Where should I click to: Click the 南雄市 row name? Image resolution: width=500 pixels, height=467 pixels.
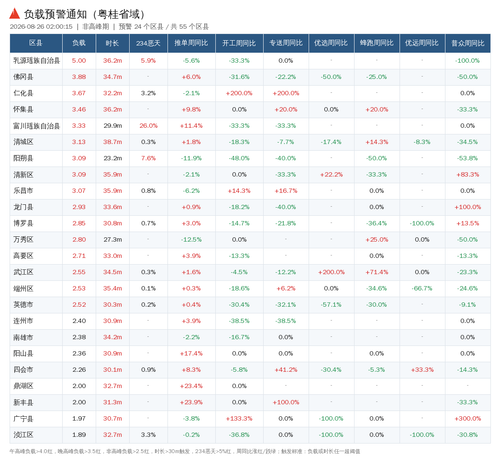point(23,337)
